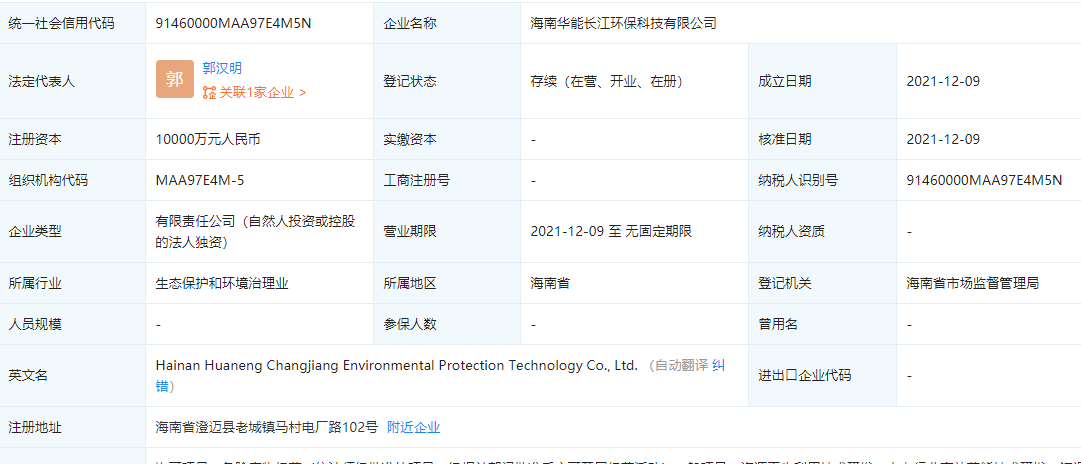The width and height of the screenshot is (1081, 464).
Task: Click the 核准日期 date value
Action: coord(942,140)
